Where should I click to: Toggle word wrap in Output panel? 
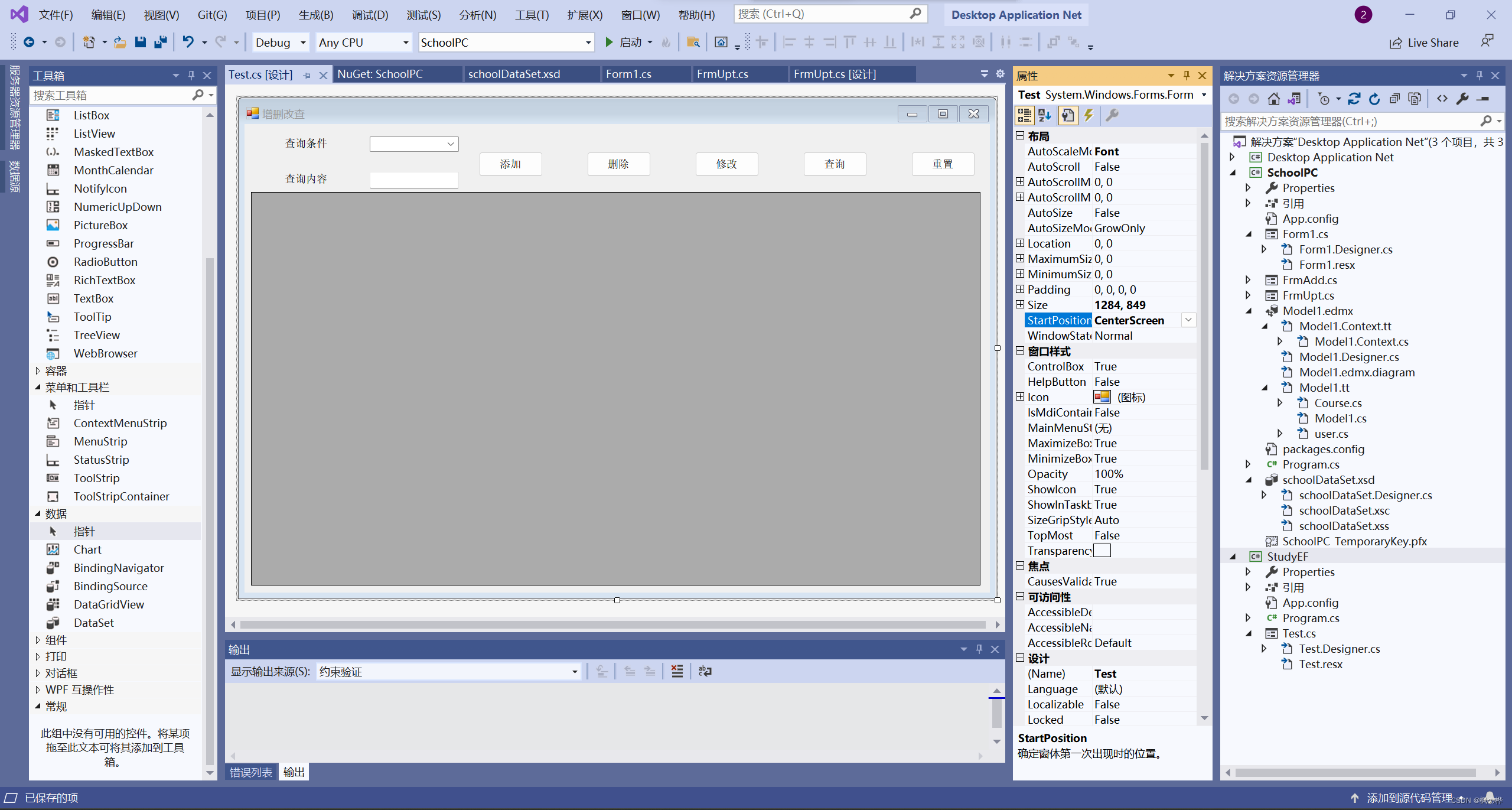coord(705,671)
